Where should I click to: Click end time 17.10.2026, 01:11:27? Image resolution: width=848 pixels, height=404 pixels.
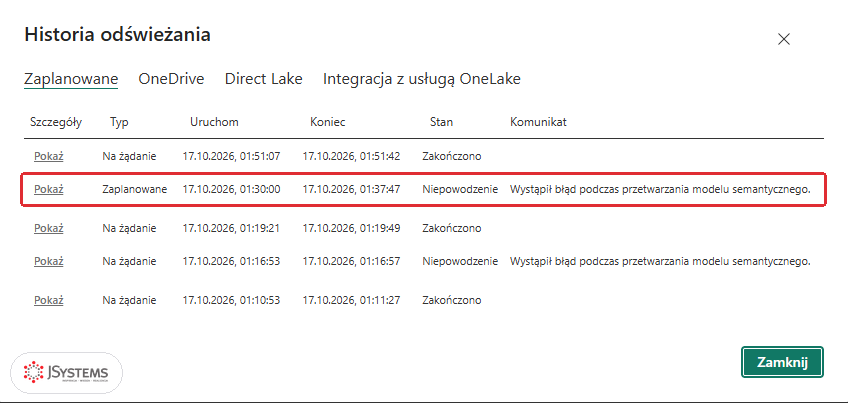coord(351,300)
